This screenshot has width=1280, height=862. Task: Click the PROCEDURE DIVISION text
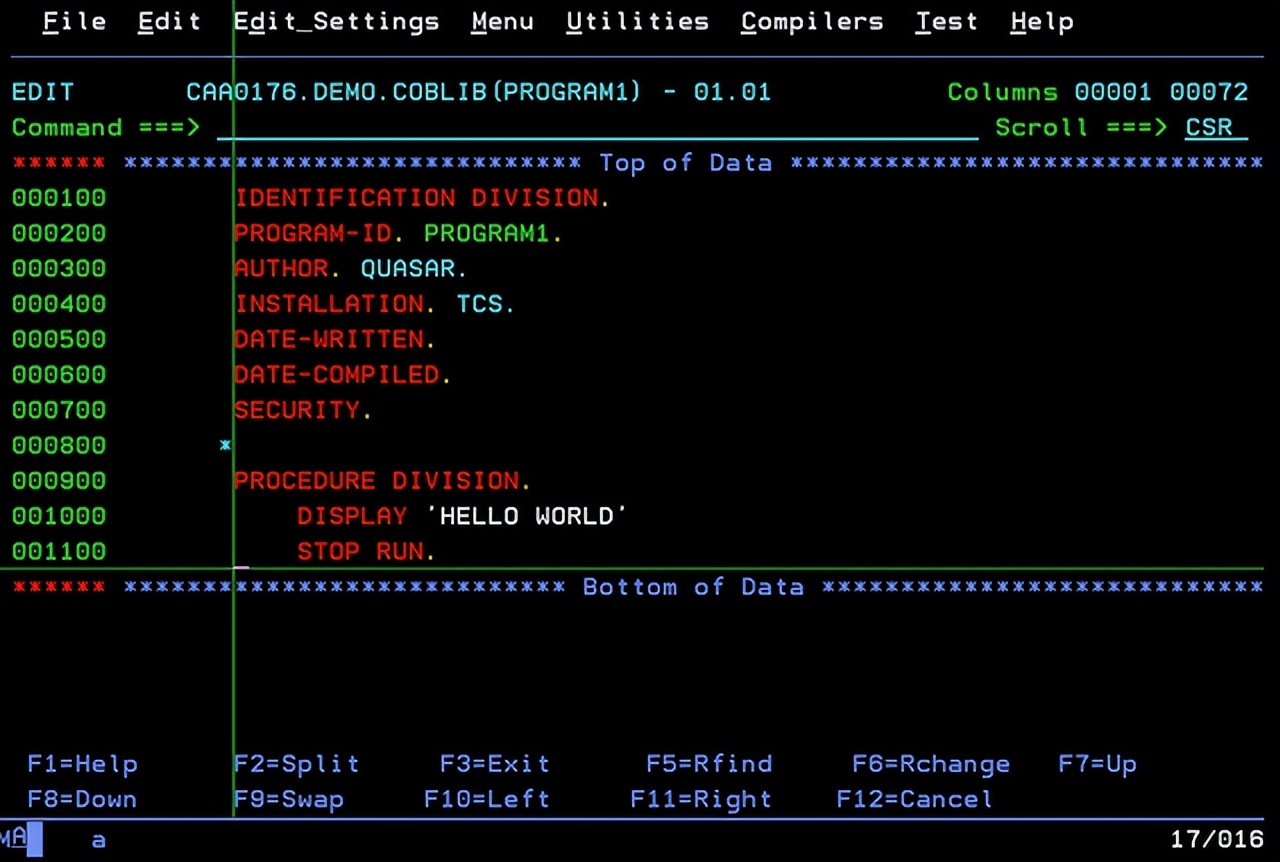tap(377, 480)
